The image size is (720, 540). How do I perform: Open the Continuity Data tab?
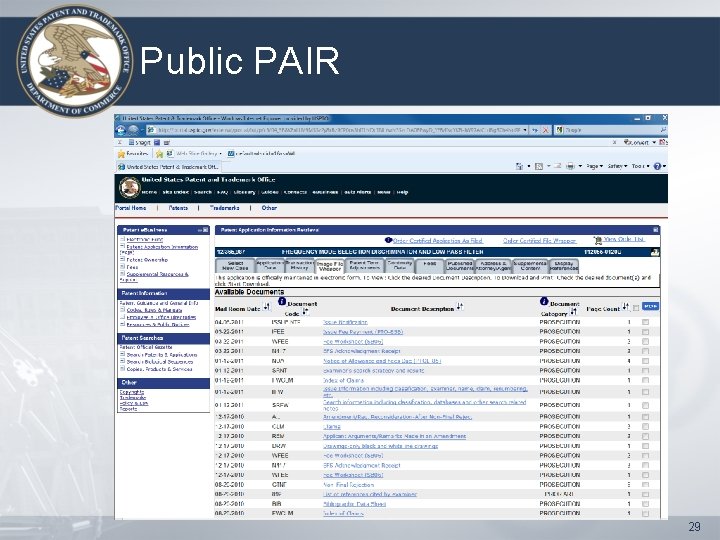click(399, 265)
